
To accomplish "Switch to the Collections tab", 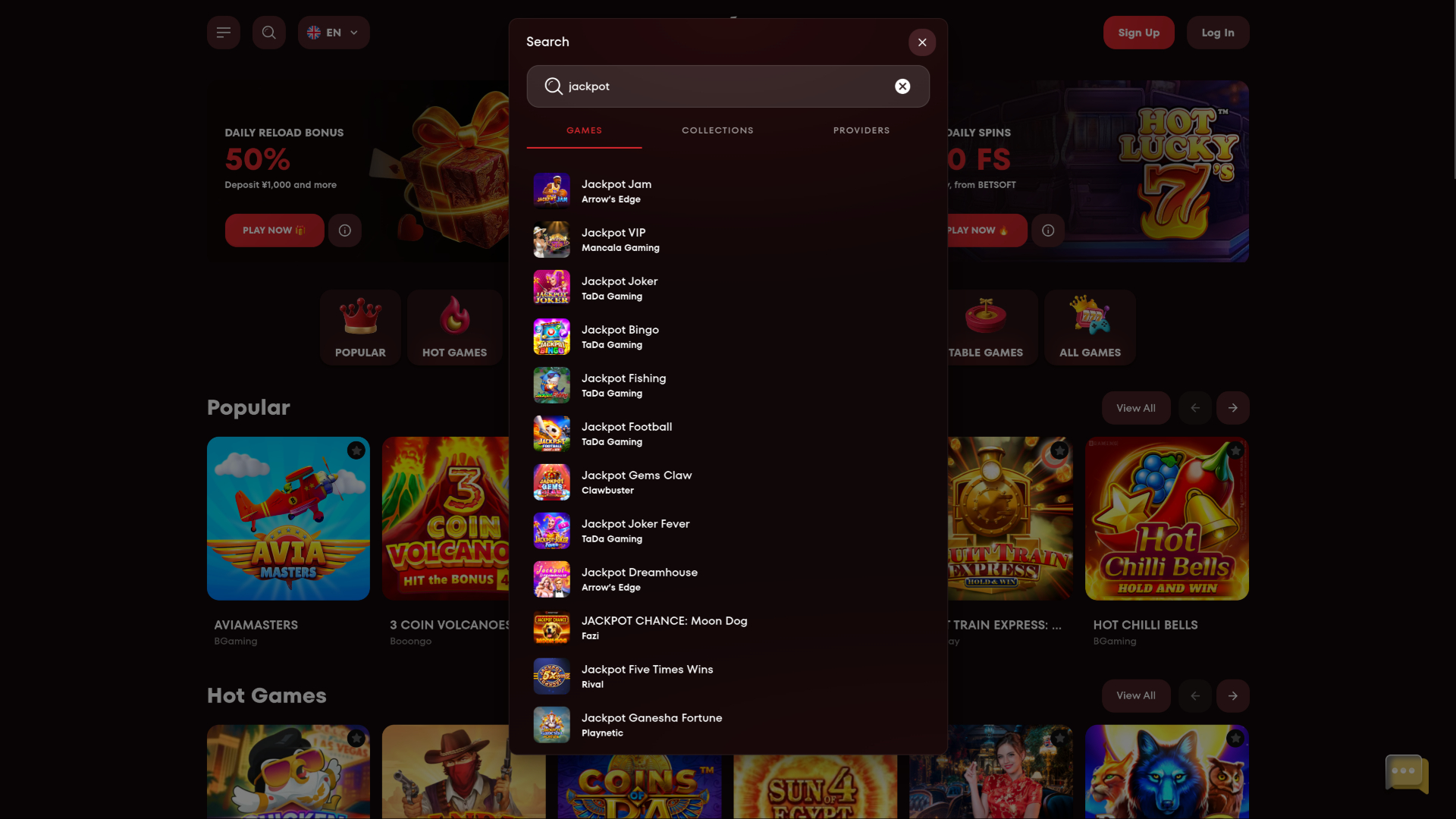I will pos(717,130).
